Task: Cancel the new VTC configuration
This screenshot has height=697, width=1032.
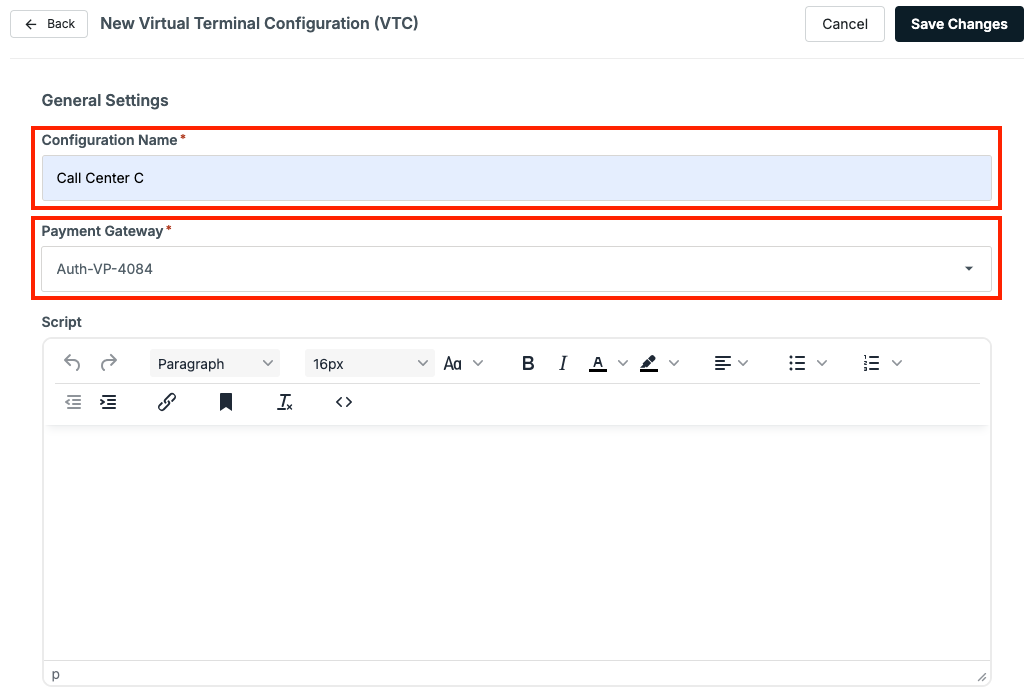Action: [x=844, y=23]
